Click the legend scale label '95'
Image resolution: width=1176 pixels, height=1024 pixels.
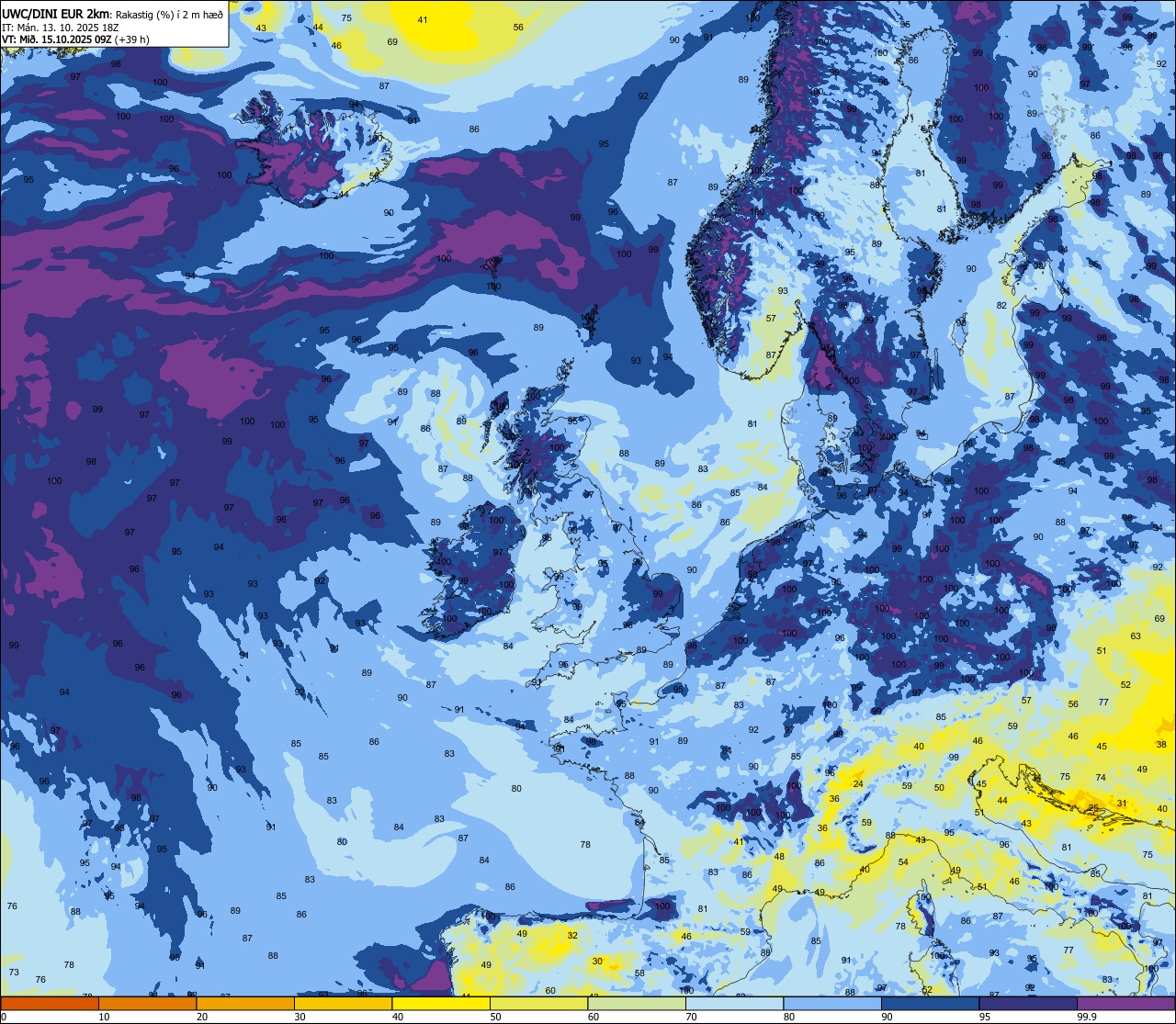pyautogui.click(x=985, y=1017)
